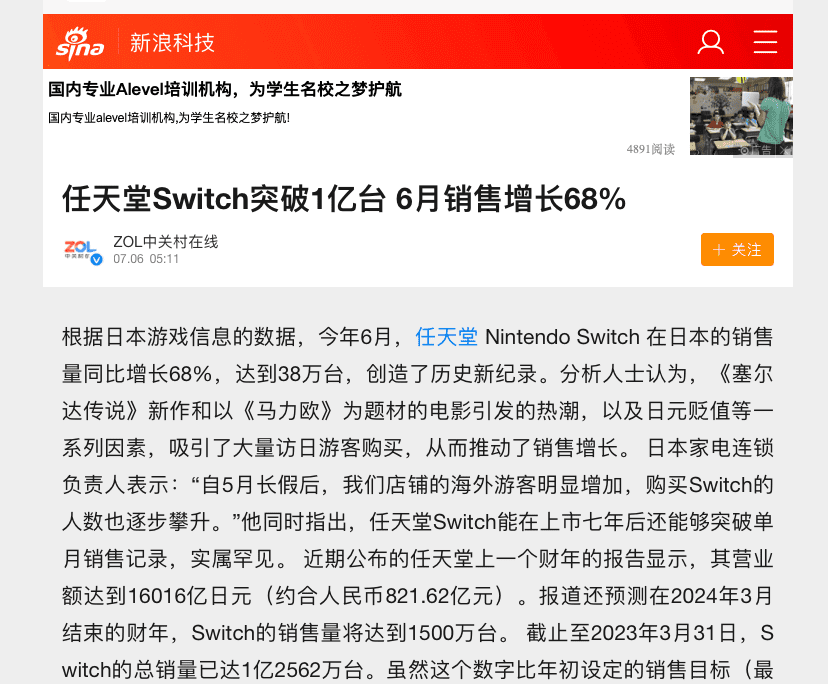Click the red Sina header banner background
Screen dimensions: 828x684
click(x=418, y=42)
